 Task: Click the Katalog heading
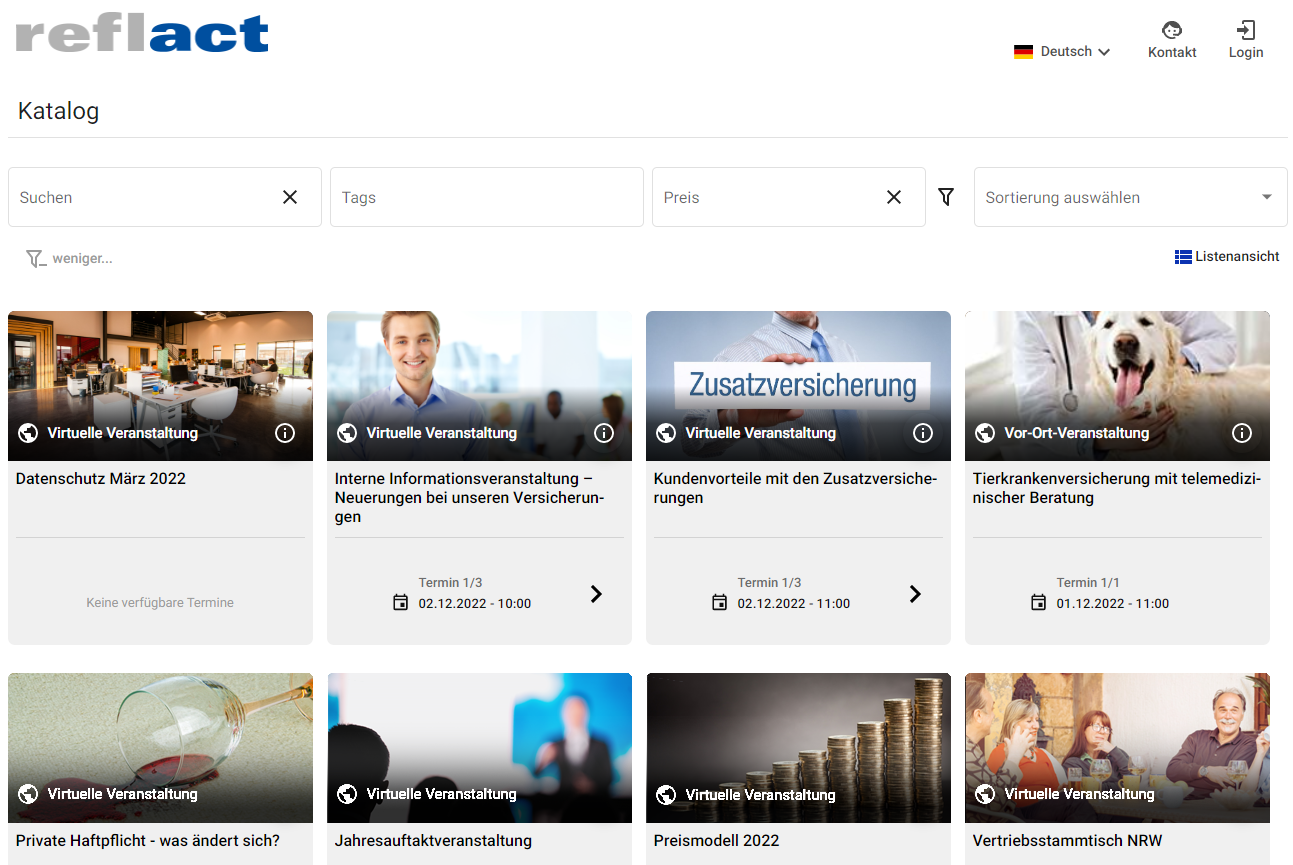pyautogui.click(x=58, y=111)
